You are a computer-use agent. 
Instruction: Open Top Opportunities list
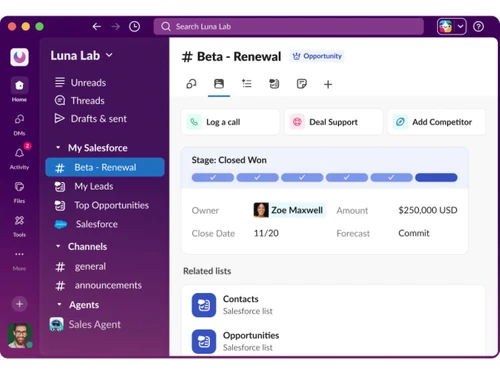click(102, 205)
